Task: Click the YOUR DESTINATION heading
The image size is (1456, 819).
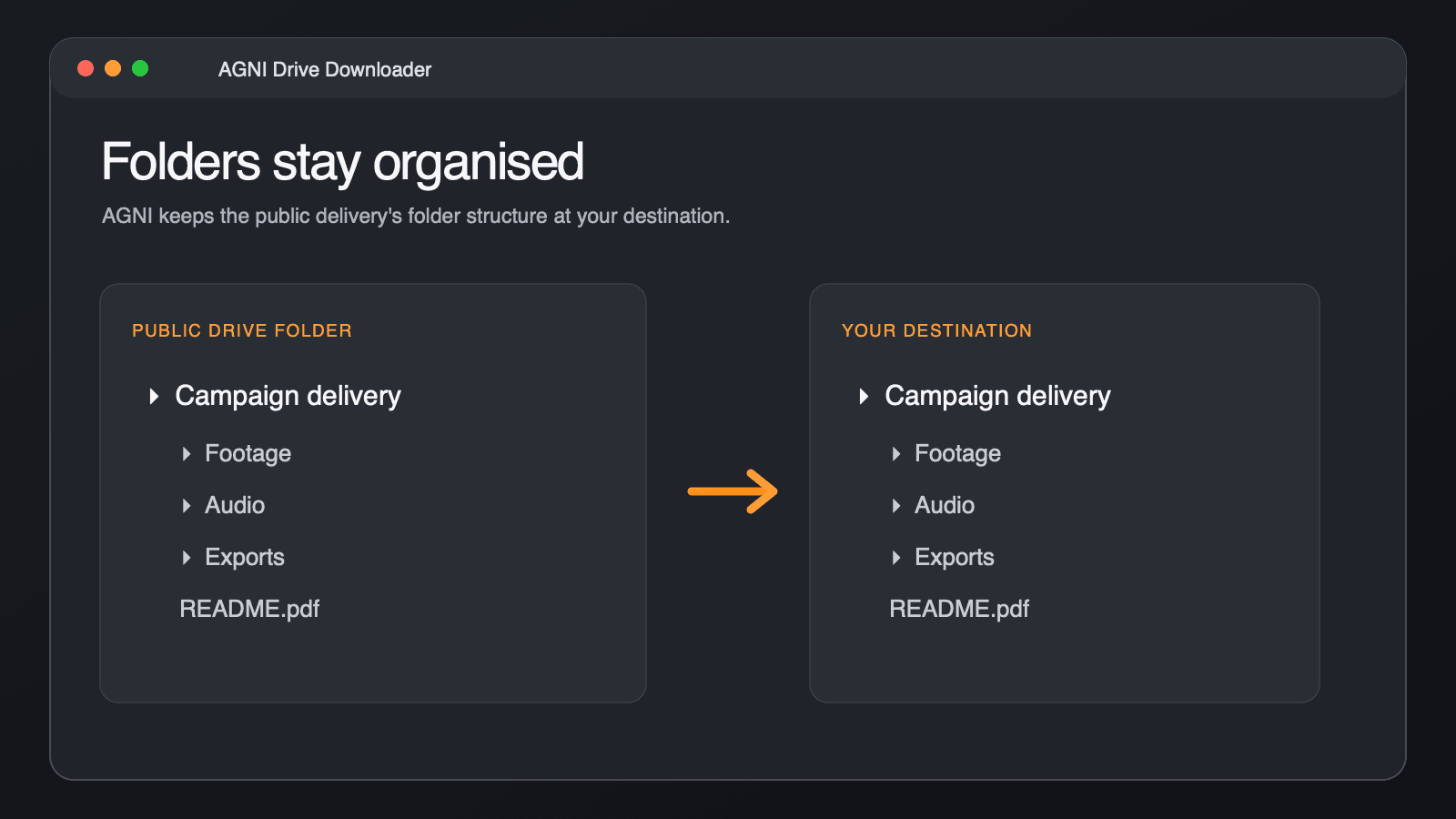Action: click(x=936, y=330)
